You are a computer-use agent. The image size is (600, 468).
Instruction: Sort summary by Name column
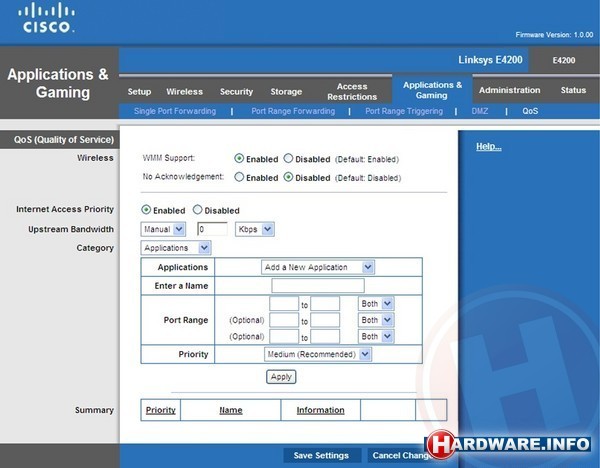pos(231,410)
